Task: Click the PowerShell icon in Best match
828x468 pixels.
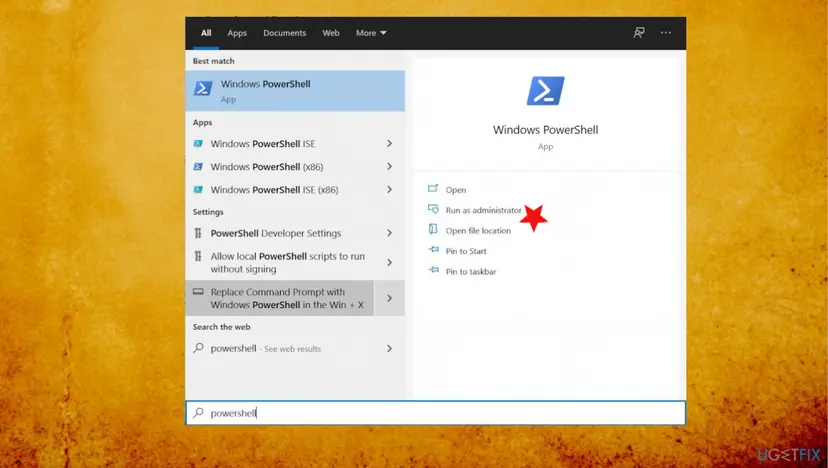Action: [203, 88]
